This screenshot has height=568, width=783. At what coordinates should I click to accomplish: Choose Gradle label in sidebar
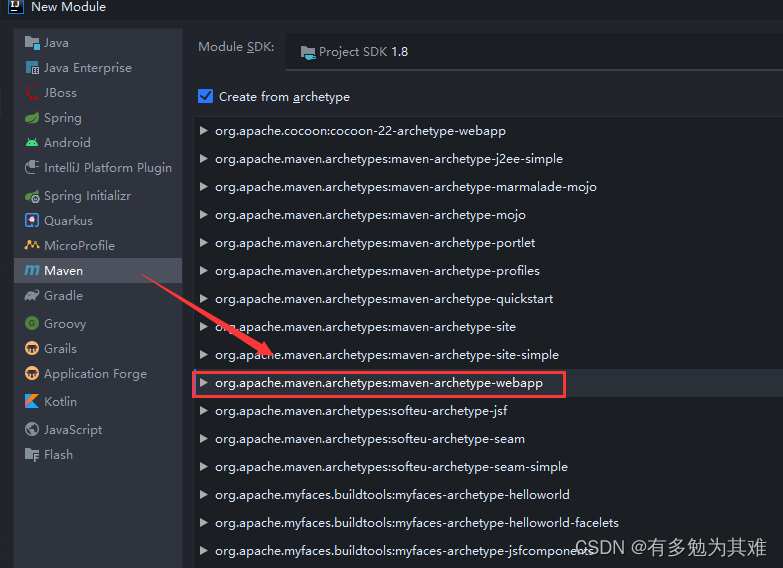(63, 296)
